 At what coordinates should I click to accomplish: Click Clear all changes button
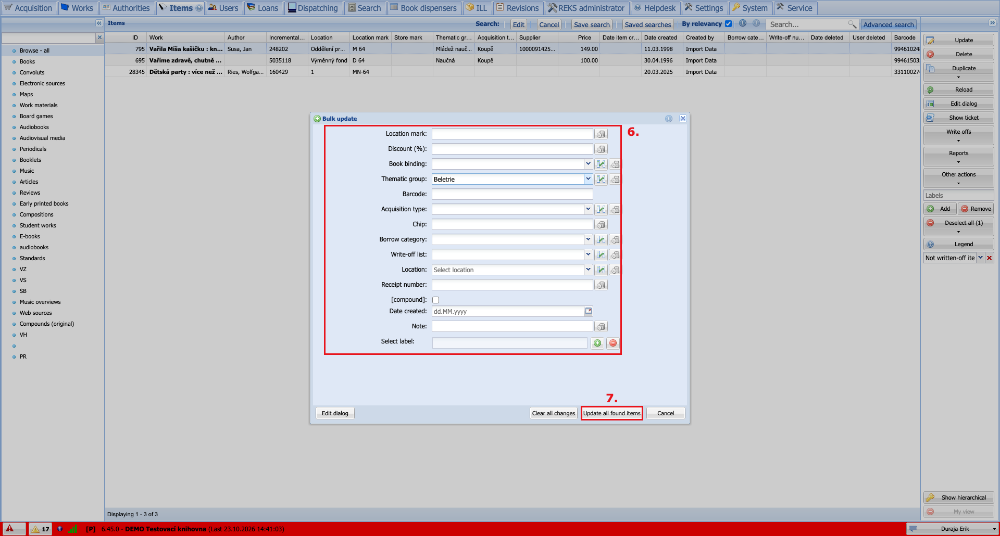554,413
